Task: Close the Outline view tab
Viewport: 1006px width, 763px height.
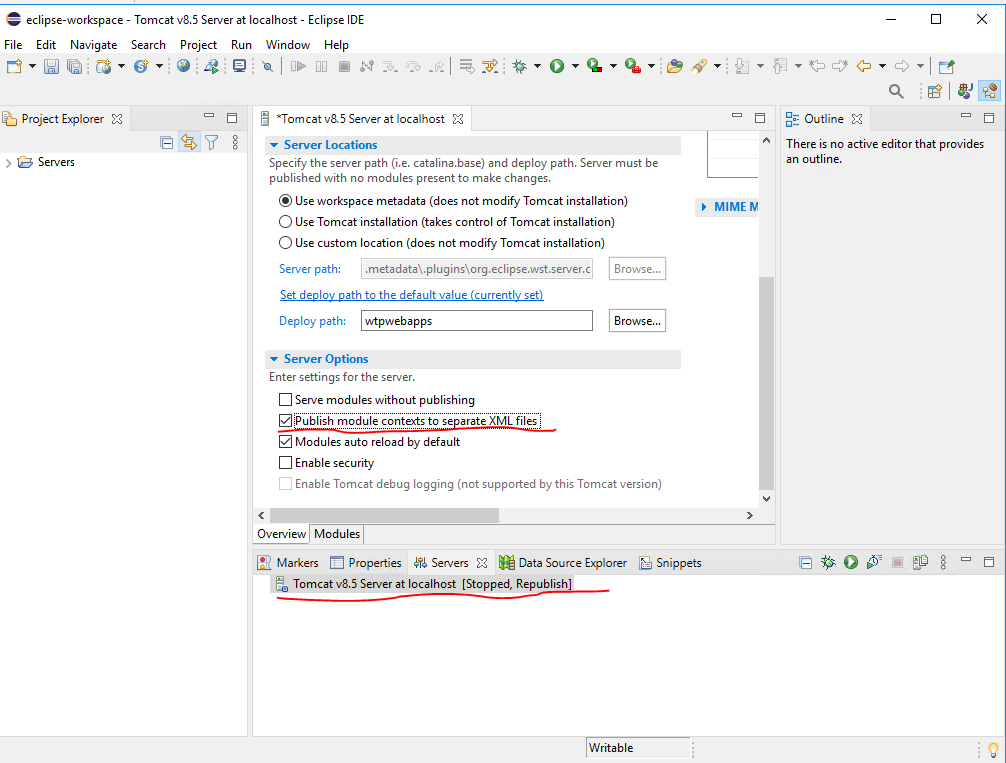Action: (857, 119)
